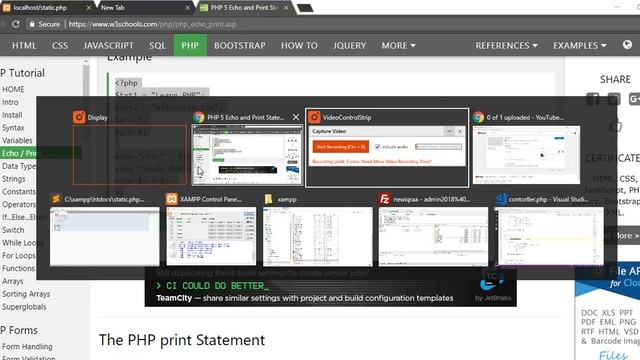
Task: Open Strings in the sidebar
Action: [13, 179]
